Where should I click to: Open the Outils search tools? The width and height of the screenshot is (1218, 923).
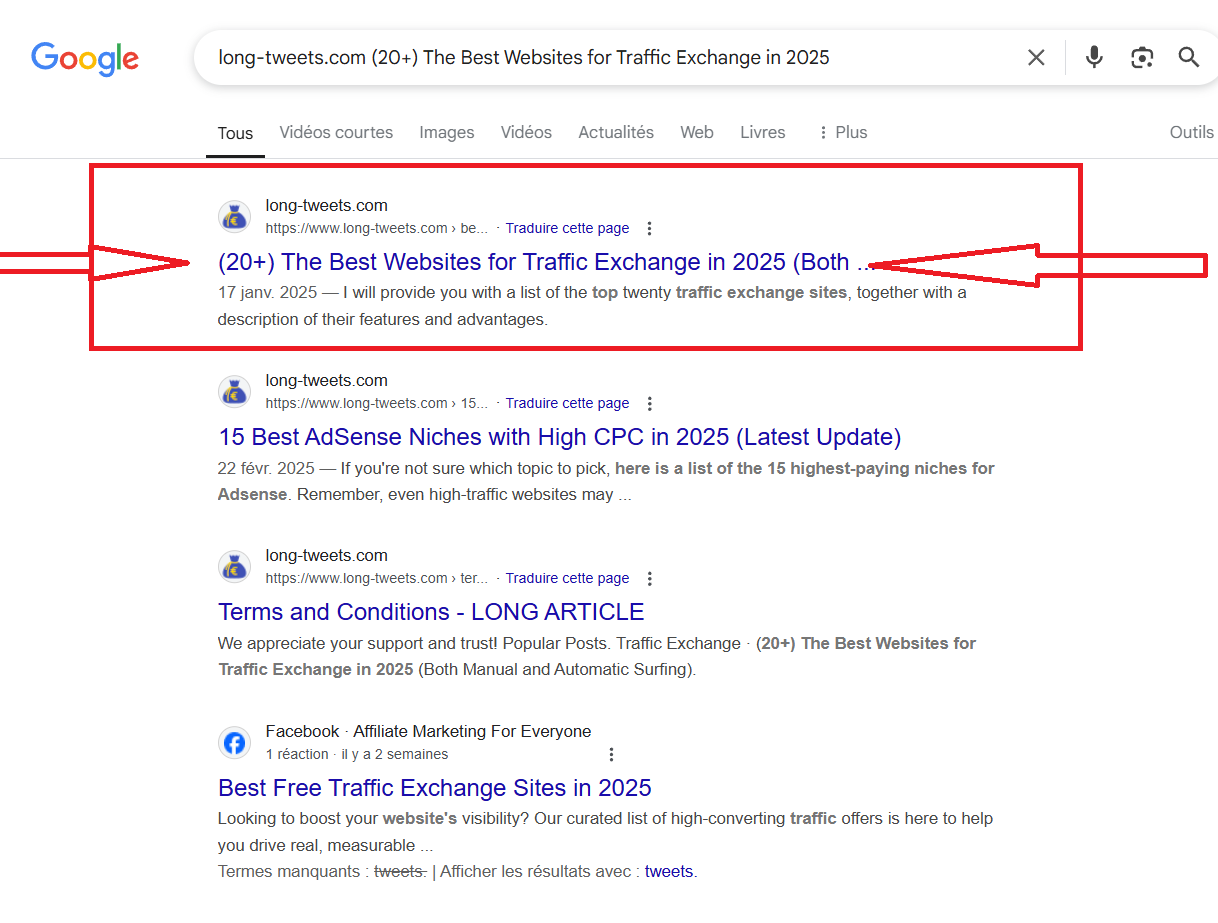click(x=1192, y=132)
